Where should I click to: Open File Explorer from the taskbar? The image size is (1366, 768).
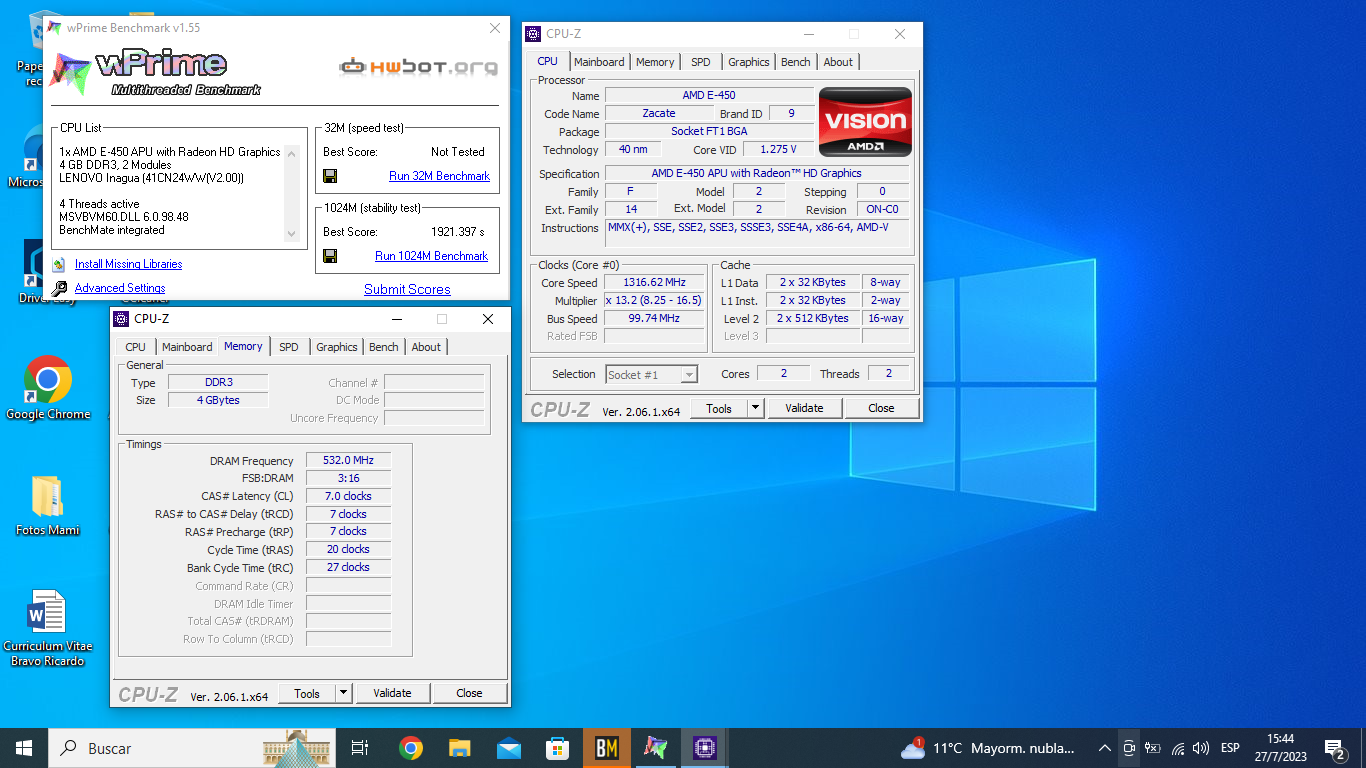click(x=459, y=748)
